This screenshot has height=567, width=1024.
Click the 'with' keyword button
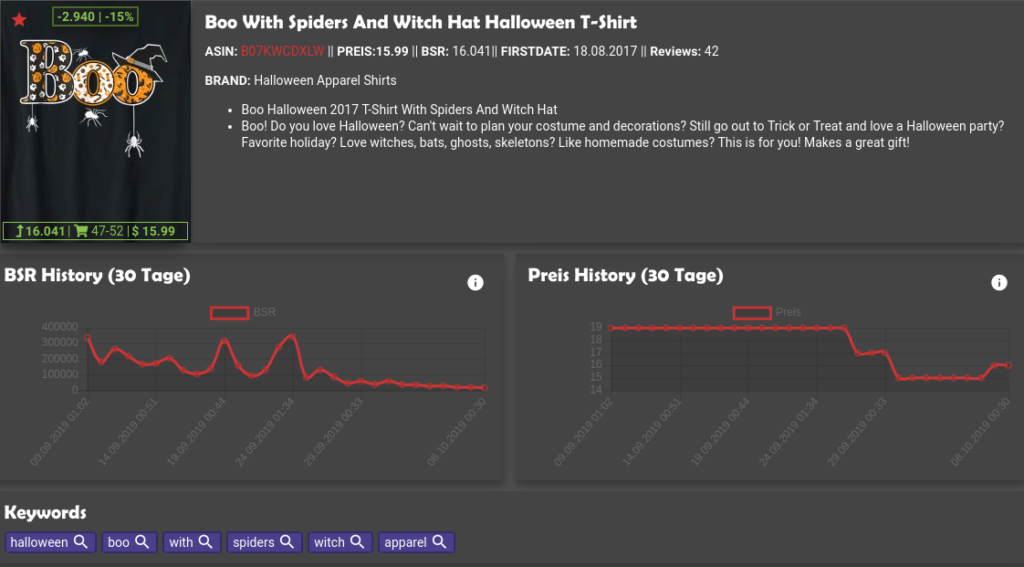coord(190,542)
